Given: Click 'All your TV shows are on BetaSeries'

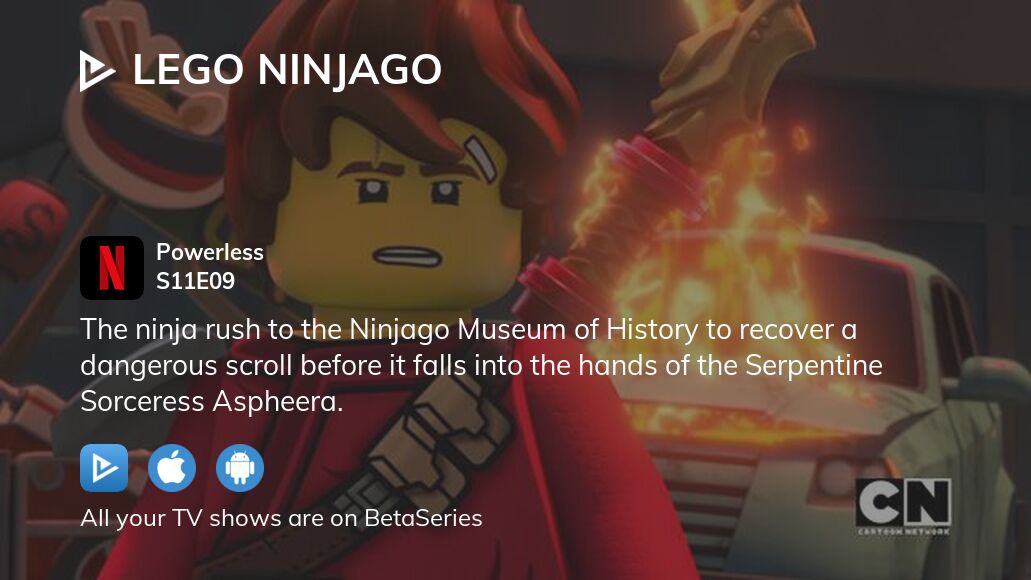Looking at the screenshot, I should (281, 518).
